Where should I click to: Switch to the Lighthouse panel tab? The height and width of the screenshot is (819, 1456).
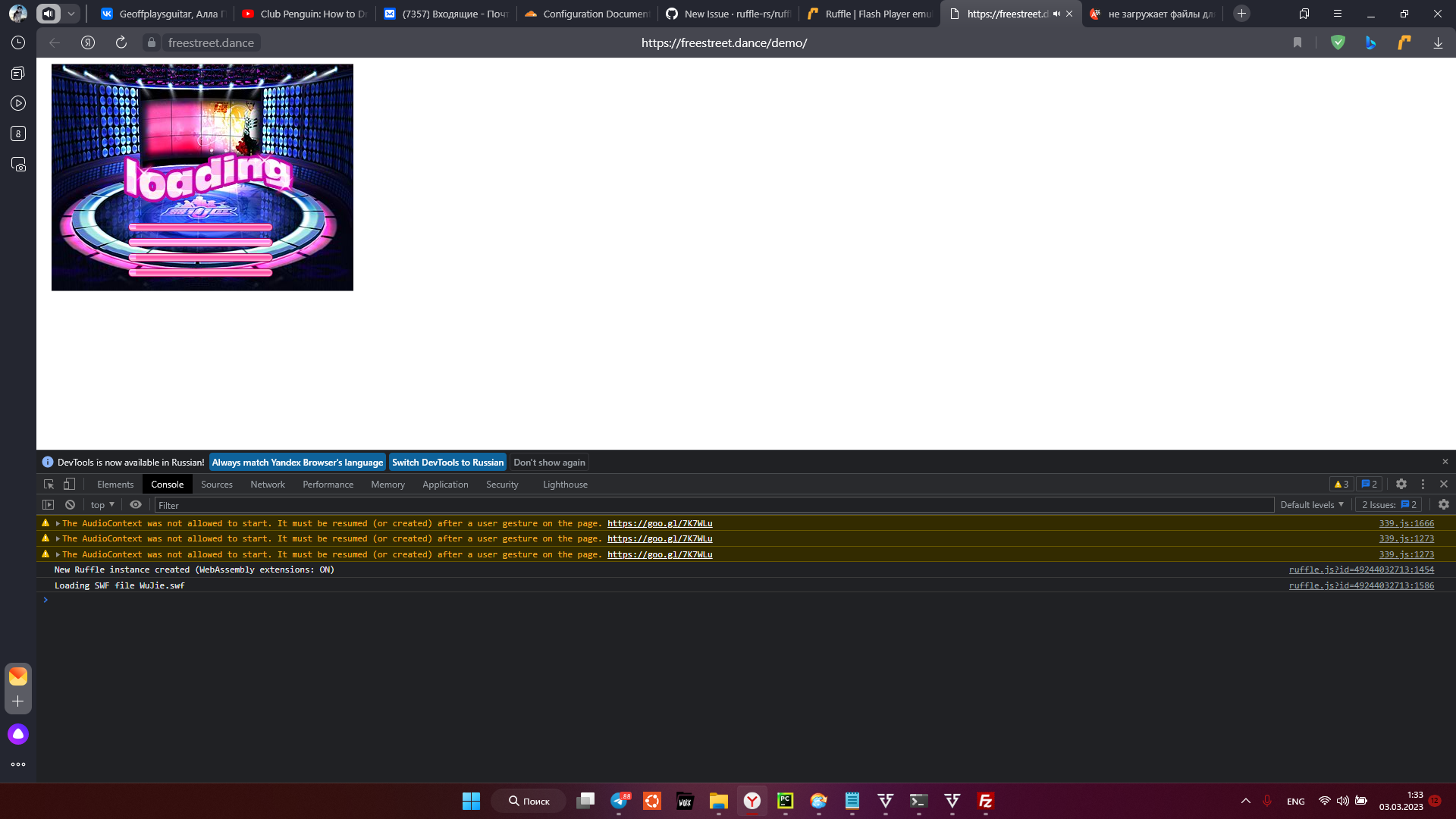coord(564,484)
